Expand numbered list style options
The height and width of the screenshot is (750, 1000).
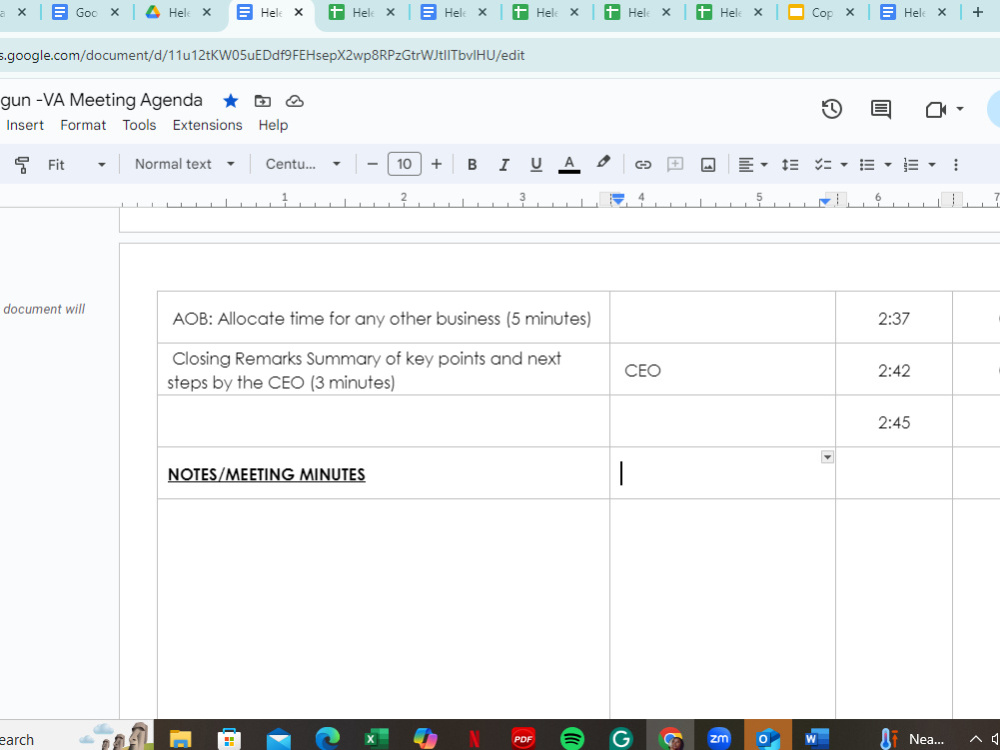tap(932, 165)
